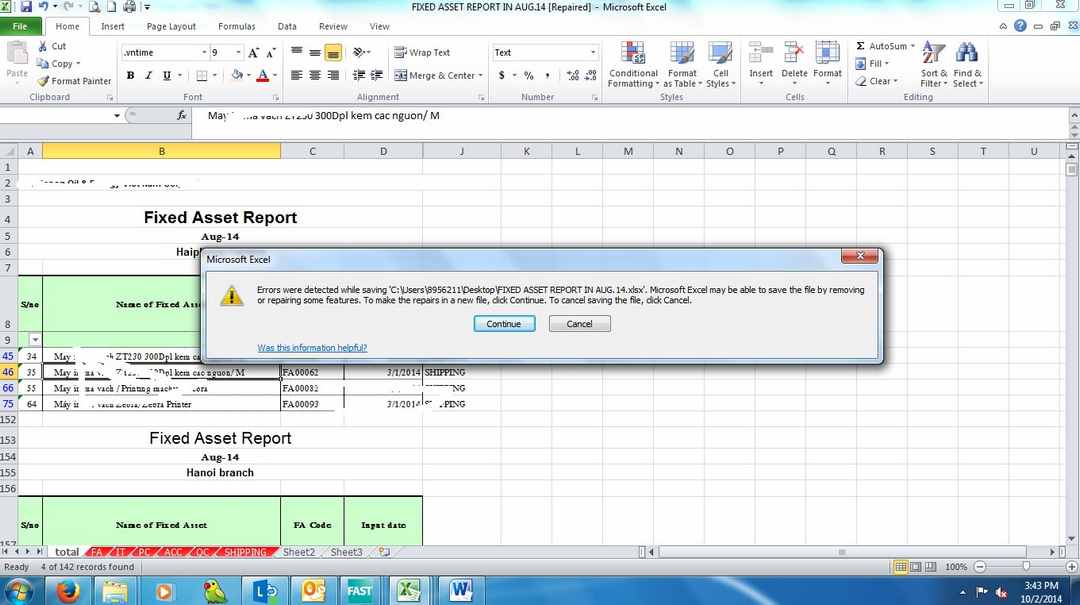
Task: Click the Windows Start button
Action: coord(18,591)
